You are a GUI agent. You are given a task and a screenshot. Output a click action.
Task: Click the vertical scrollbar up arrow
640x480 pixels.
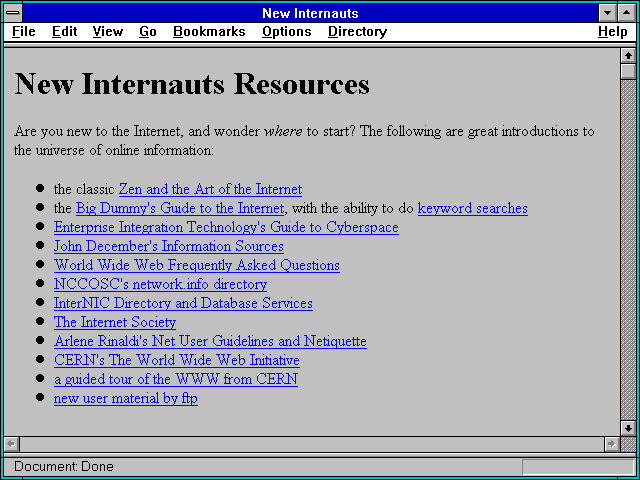click(628, 56)
